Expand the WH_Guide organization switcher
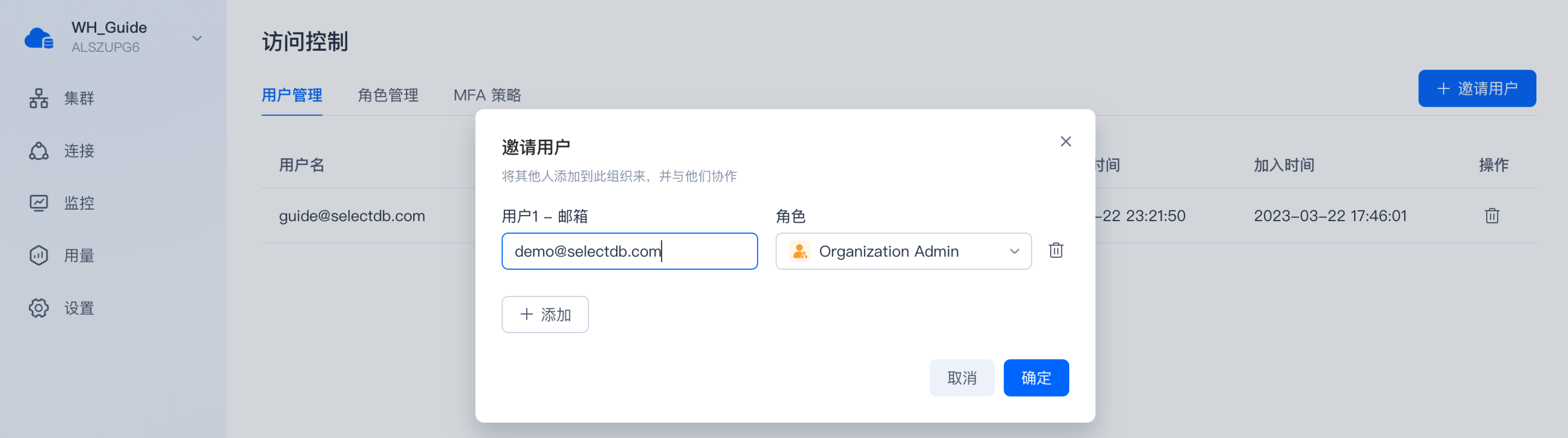Screen dimensions: 1568x438 pos(196,38)
